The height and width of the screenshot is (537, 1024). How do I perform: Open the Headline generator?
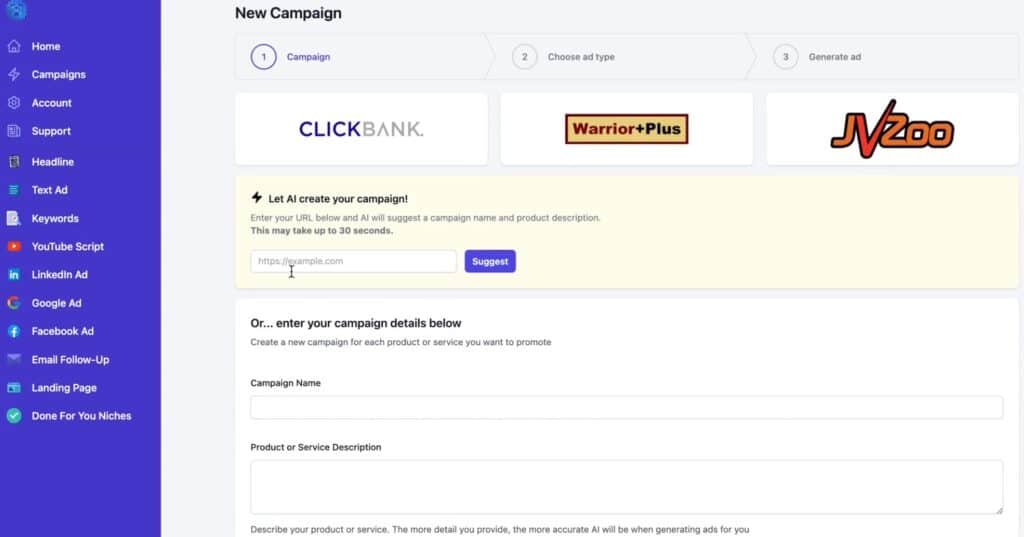pyautogui.click(x=52, y=162)
